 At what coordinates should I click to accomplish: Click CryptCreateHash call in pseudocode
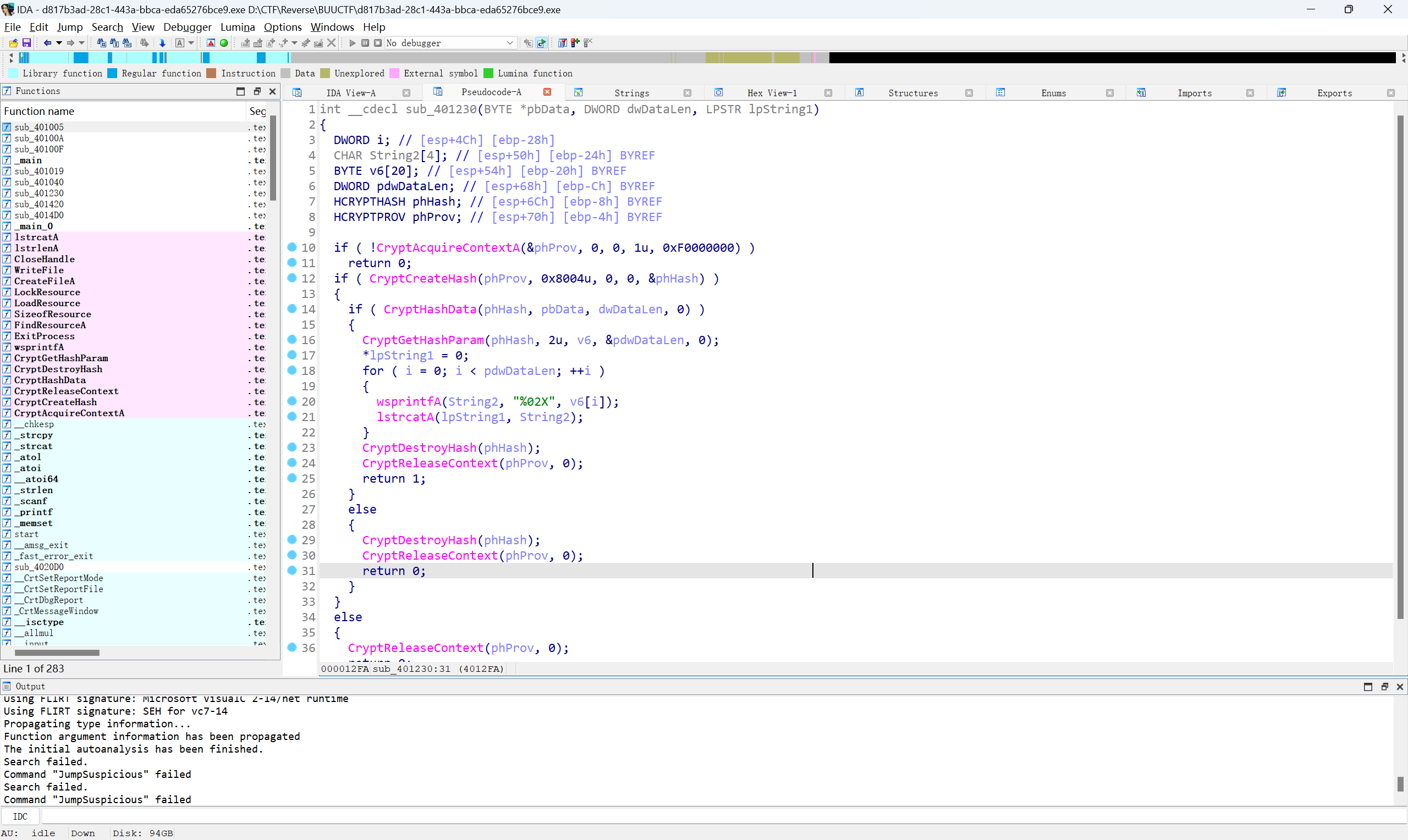423,279
